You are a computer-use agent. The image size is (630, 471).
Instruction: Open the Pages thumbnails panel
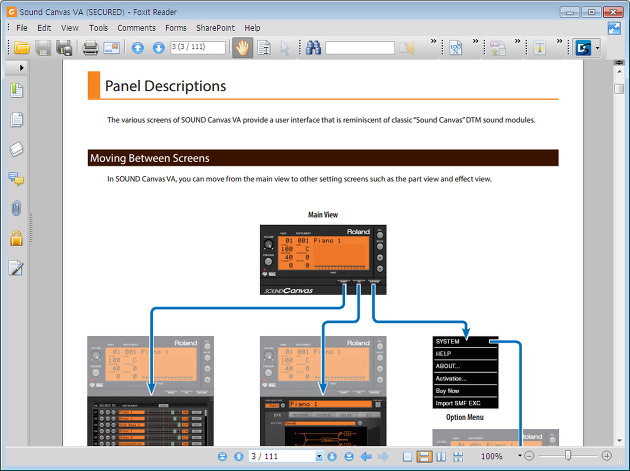(x=16, y=119)
